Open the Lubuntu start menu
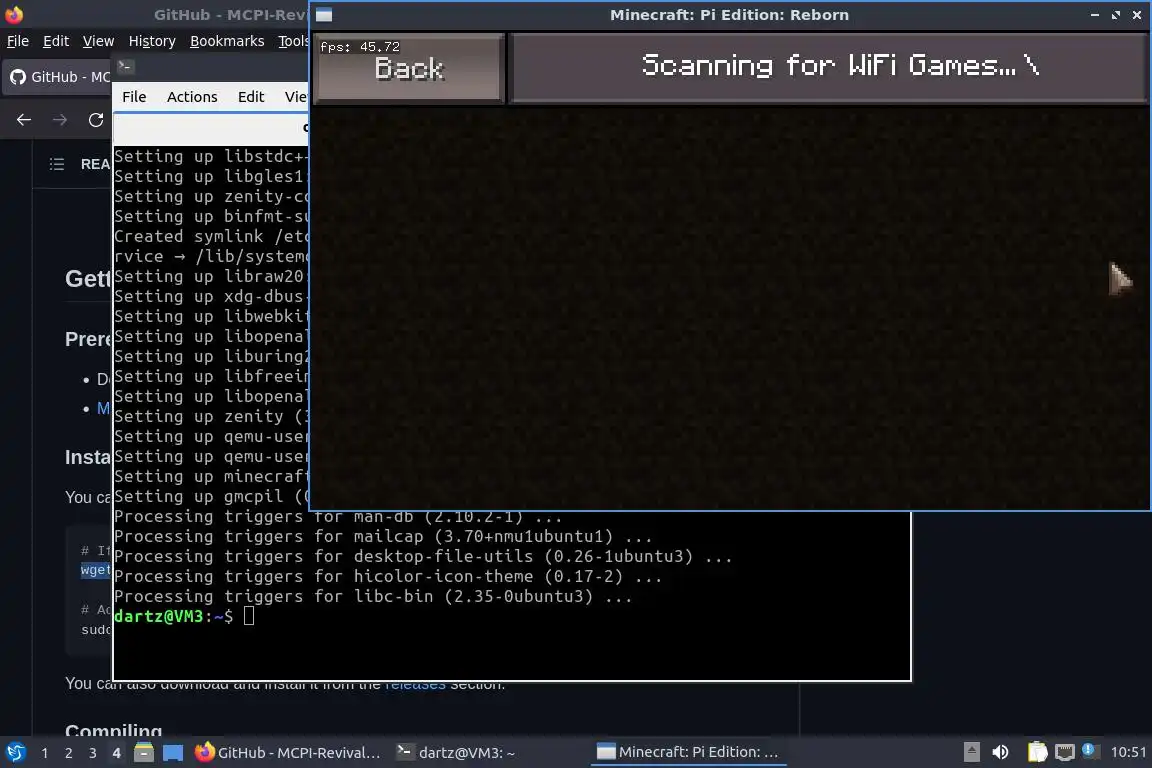Screen dimensions: 1152x768 (16, 752)
